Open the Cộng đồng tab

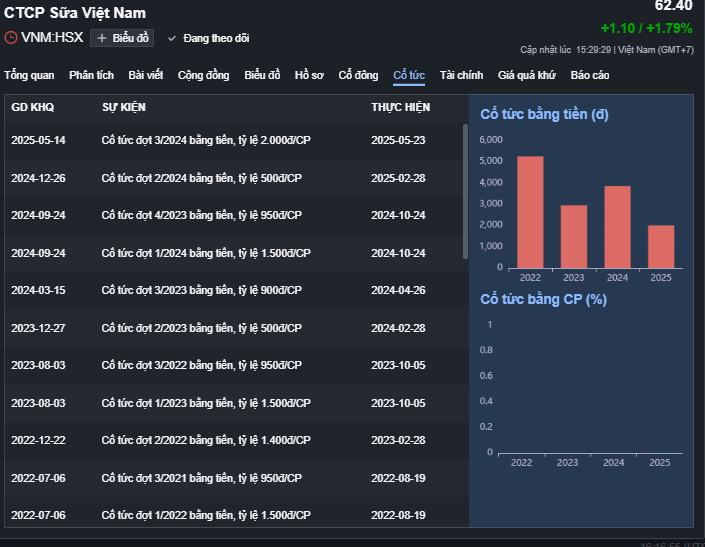pos(203,76)
